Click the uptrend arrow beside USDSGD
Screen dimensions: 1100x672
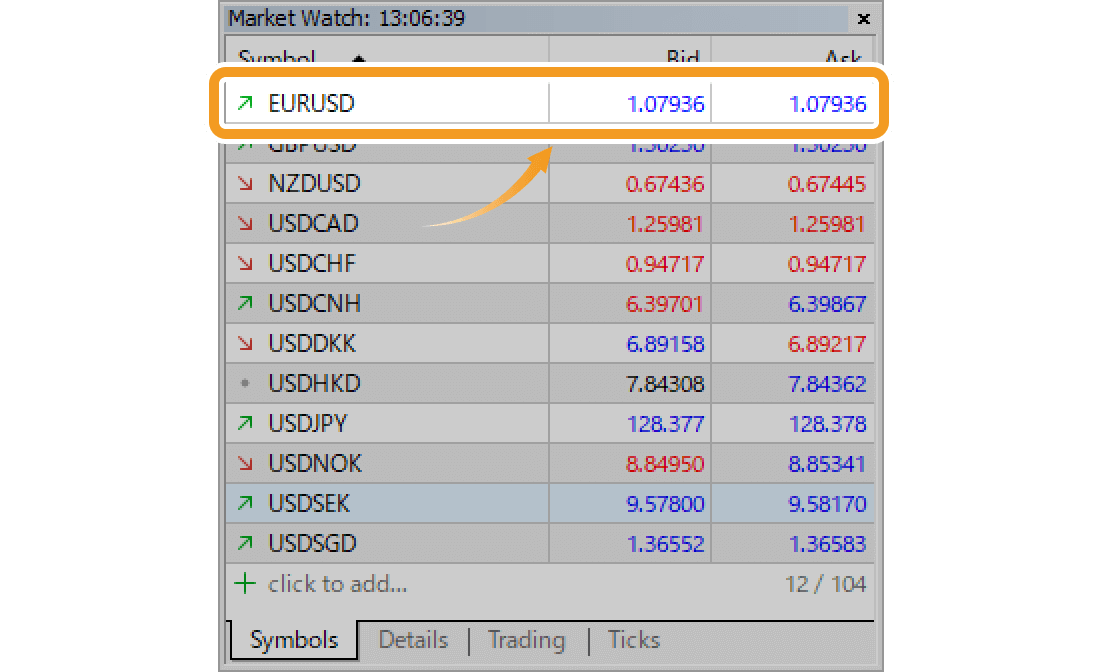(246, 543)
